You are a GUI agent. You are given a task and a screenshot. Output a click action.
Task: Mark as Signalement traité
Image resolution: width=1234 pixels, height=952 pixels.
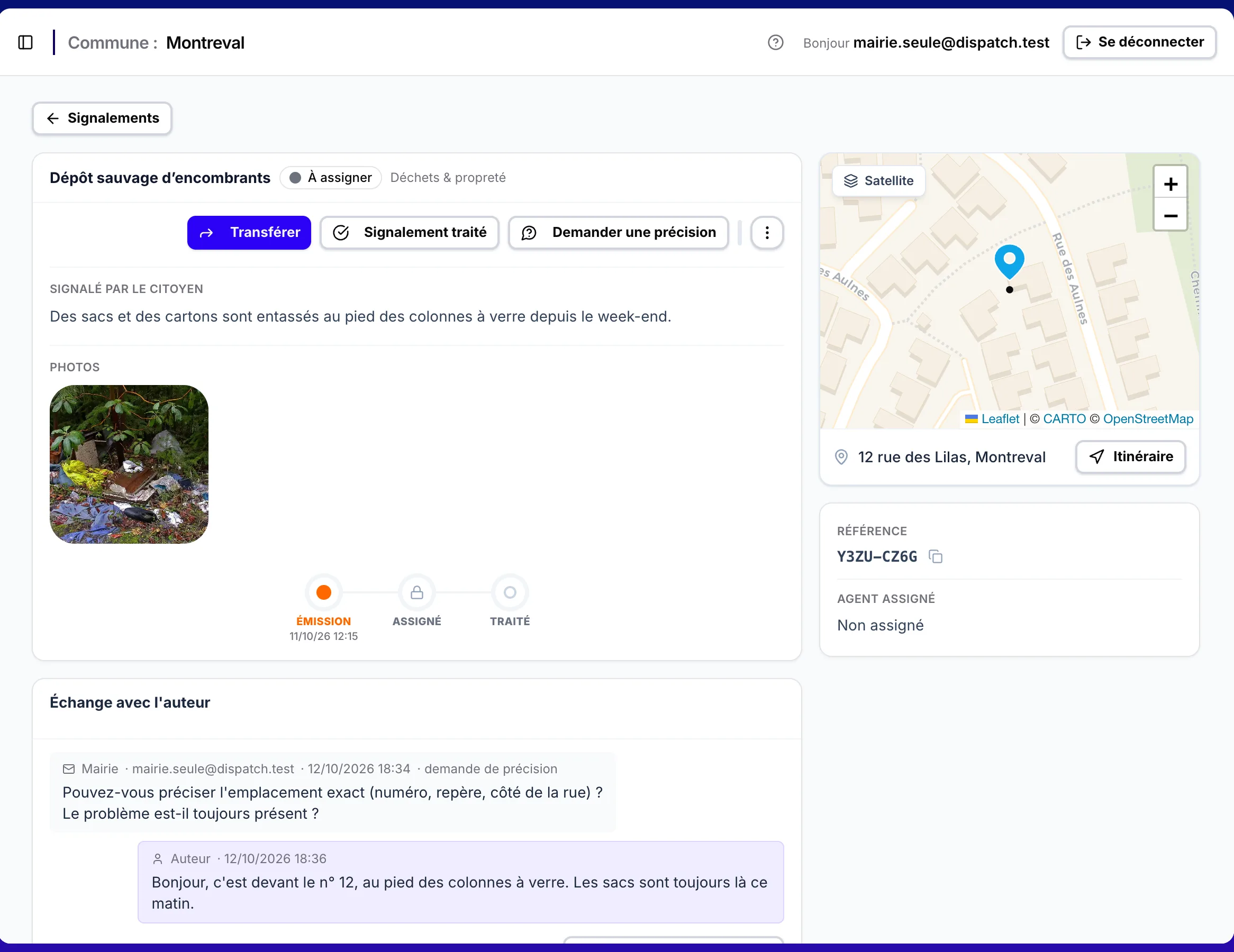410,233
